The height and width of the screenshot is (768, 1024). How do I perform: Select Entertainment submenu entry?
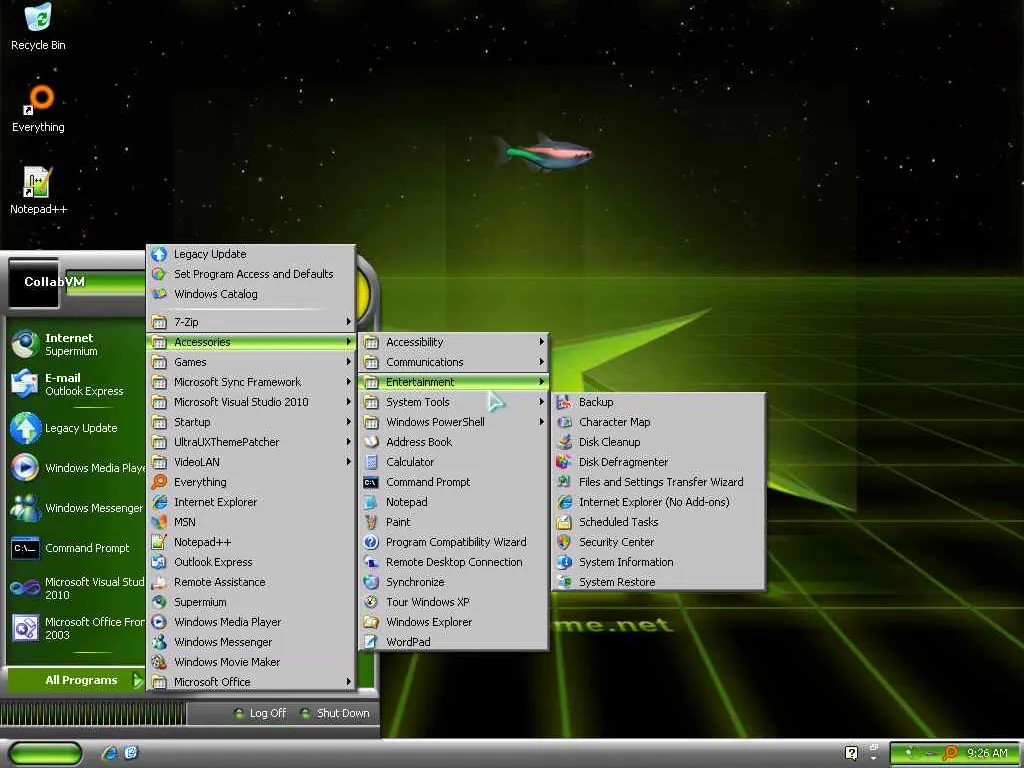point(454,382)
